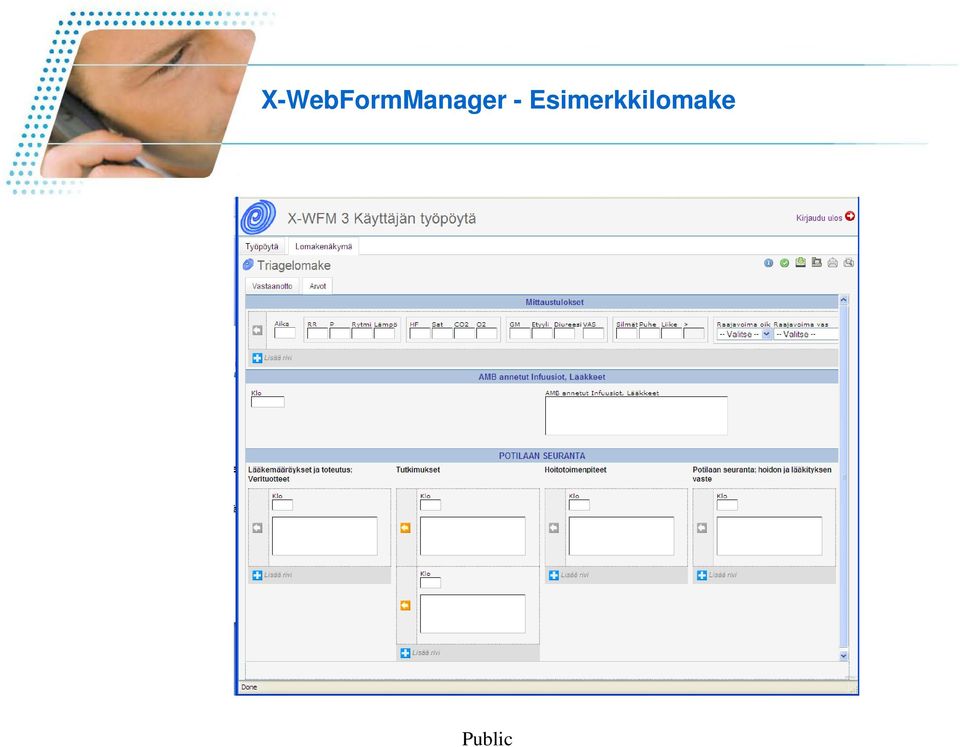Click scrollbar up arrow of form panel

843,300
